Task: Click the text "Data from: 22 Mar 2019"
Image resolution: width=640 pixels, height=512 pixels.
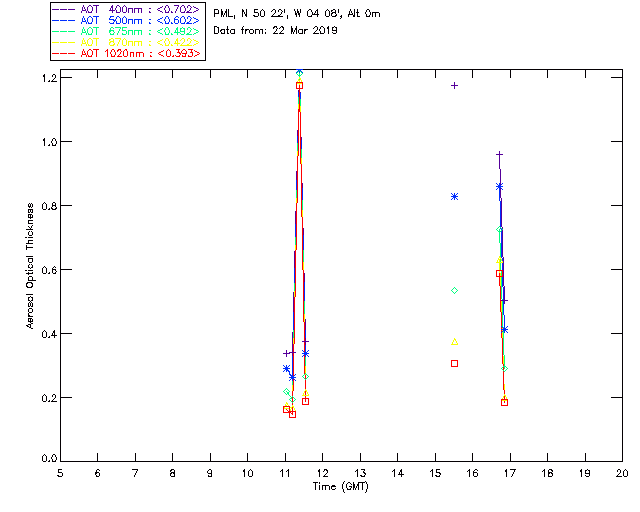Action: pos(275,30)
